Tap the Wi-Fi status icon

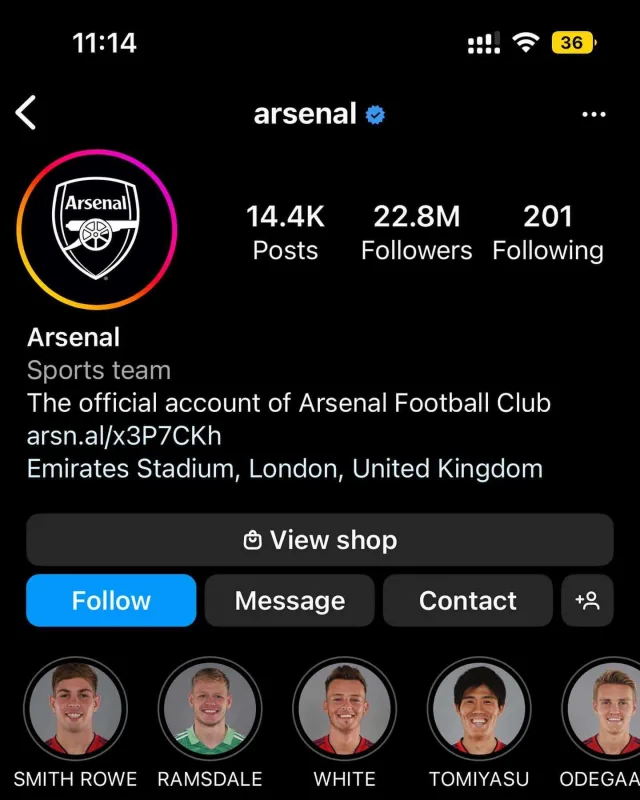(x=525, y=43)
